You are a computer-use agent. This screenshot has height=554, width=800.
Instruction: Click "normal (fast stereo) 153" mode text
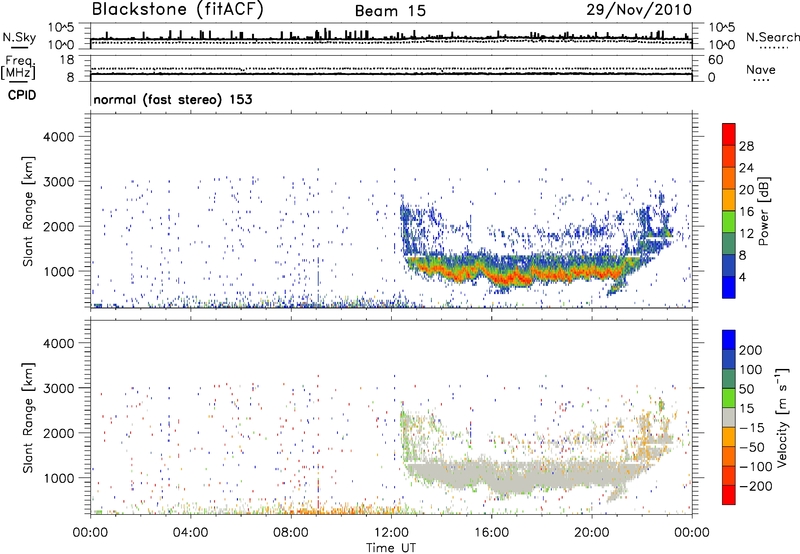pos(173,99)
